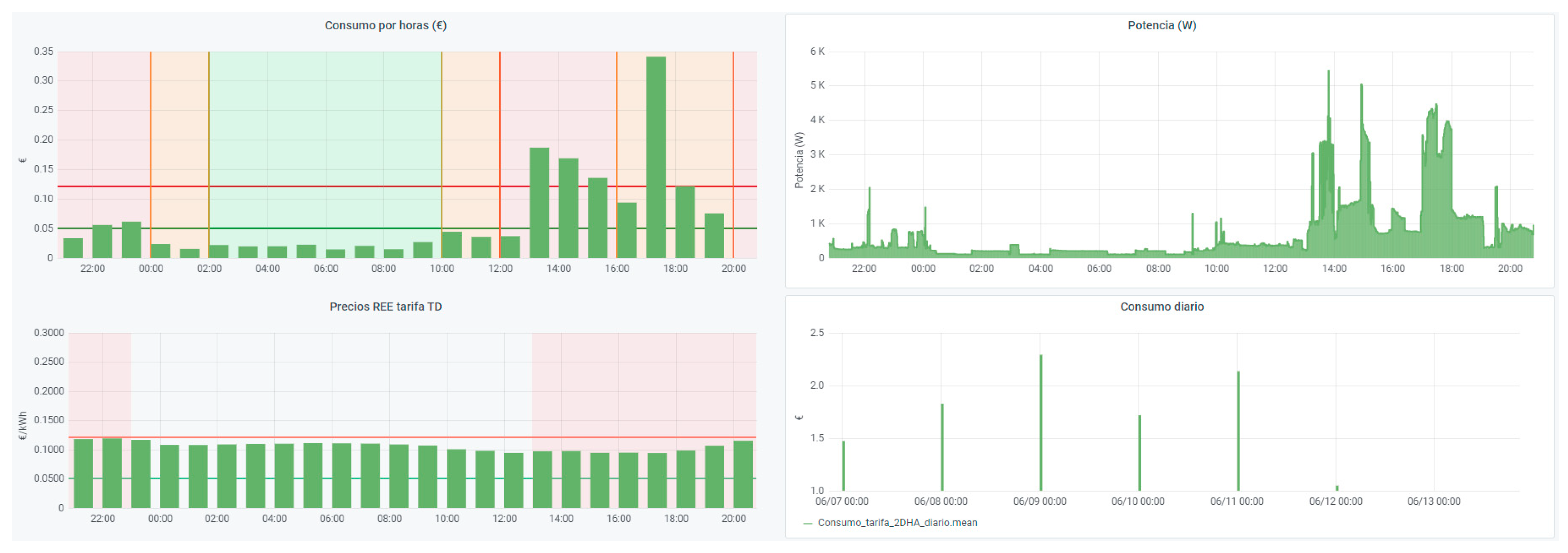Click the tallest bar in Consumo por horas
1568x553 pixels.
pyautogui.click(x=656, y=158)
